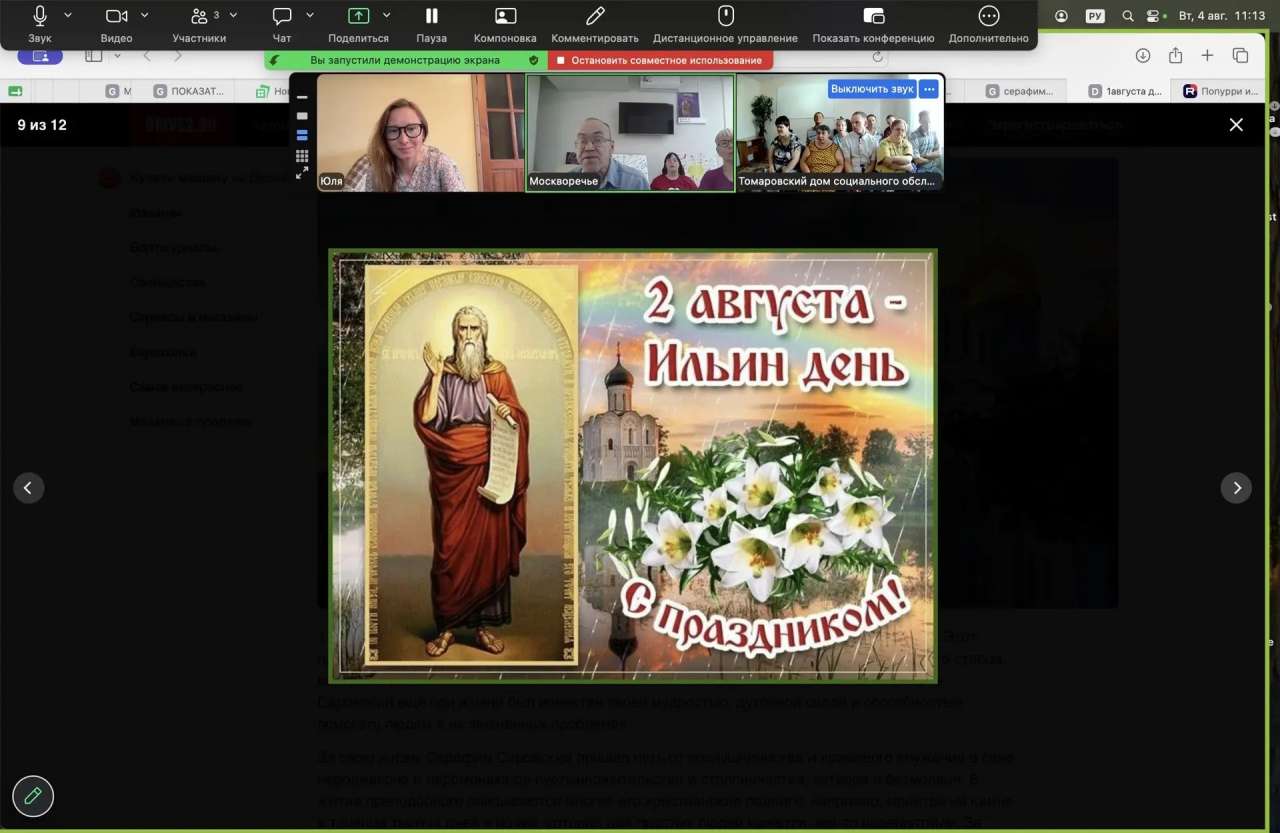This screenshot has height=833, width=1280.
Task: Select the Томаровский дом video thumbnail
Action: pos(839,132)
